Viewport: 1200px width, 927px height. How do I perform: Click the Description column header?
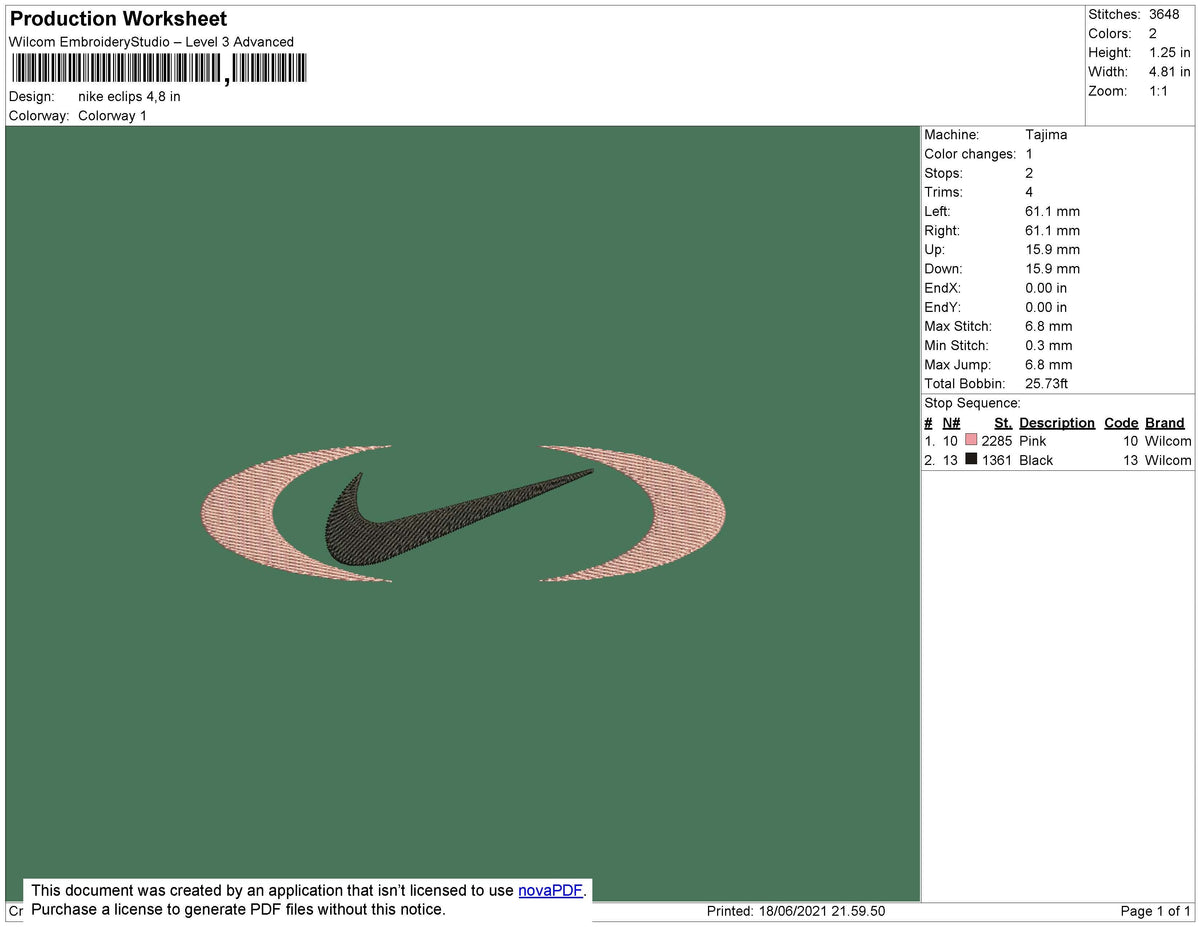click(1057, 422)
